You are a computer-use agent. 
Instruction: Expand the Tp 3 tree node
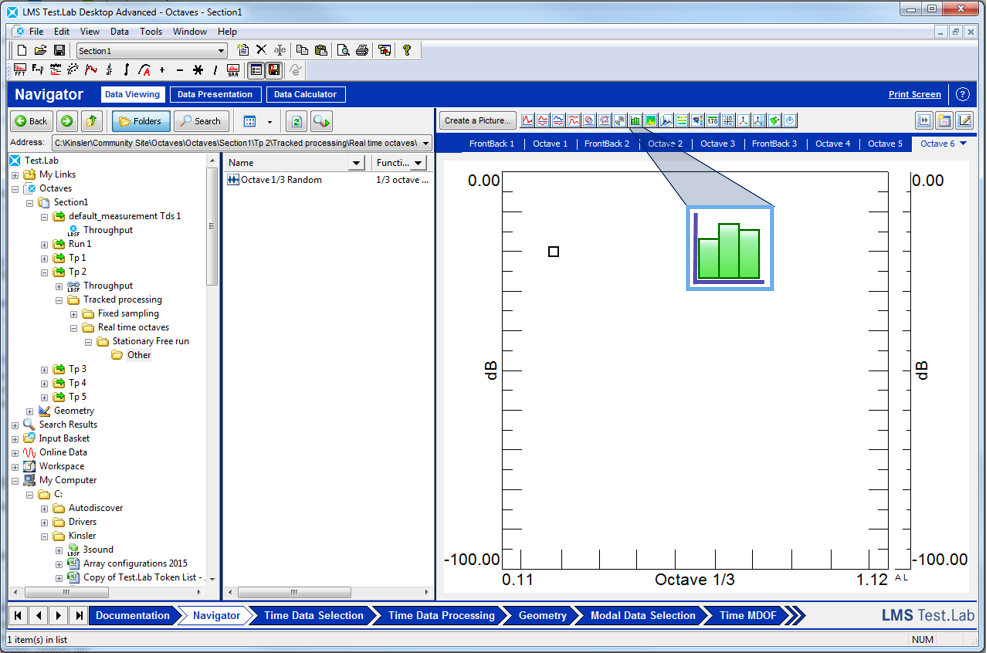click(x=44, y=369)
